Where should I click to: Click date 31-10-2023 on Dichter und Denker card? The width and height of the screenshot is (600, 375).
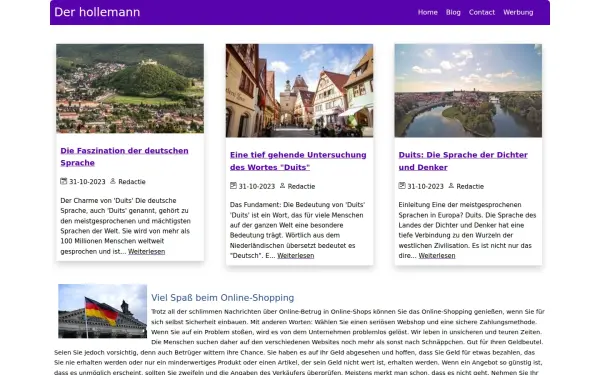pos(425,186)
